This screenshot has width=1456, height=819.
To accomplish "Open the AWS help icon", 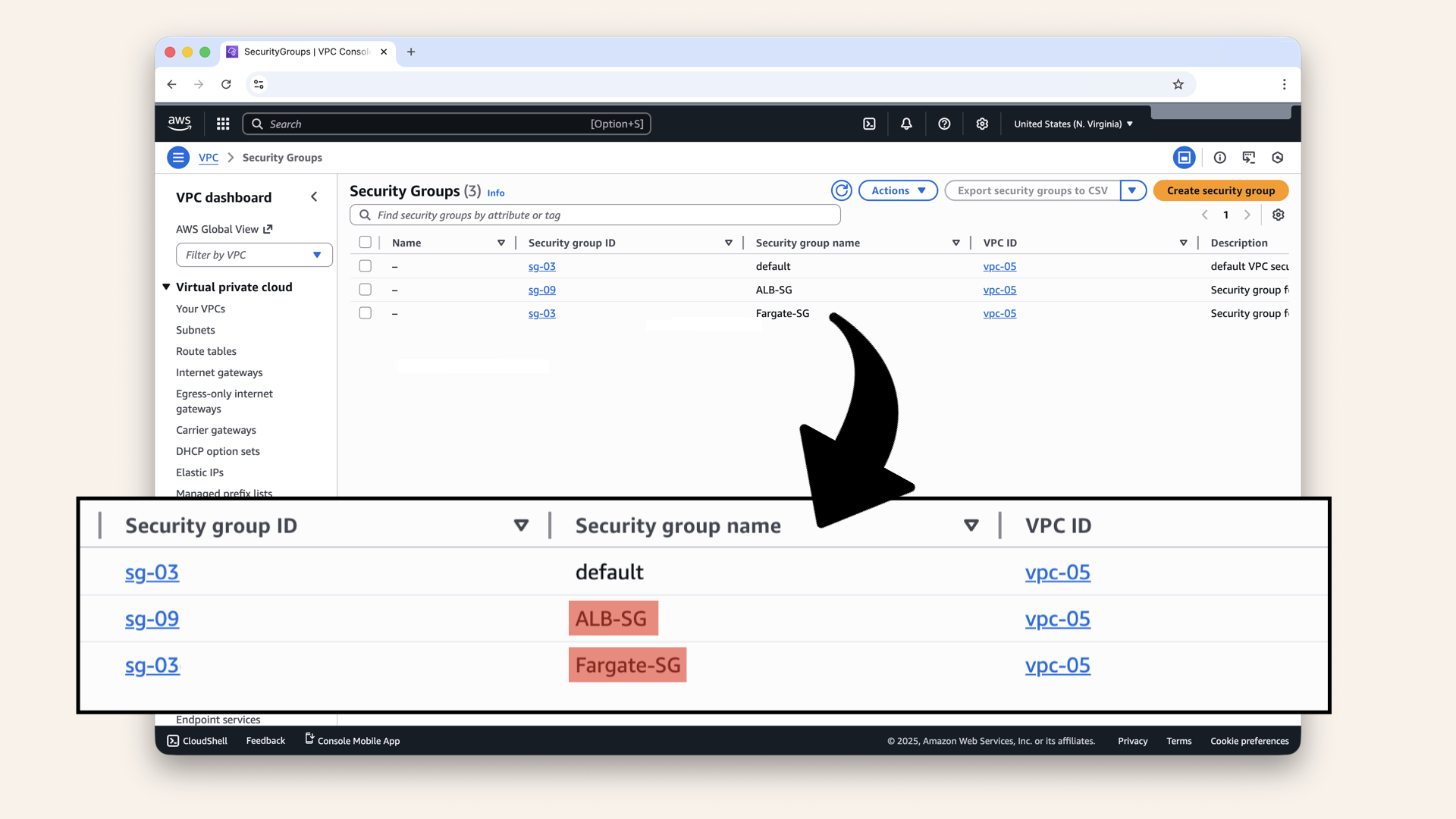I will pos(944,123).
